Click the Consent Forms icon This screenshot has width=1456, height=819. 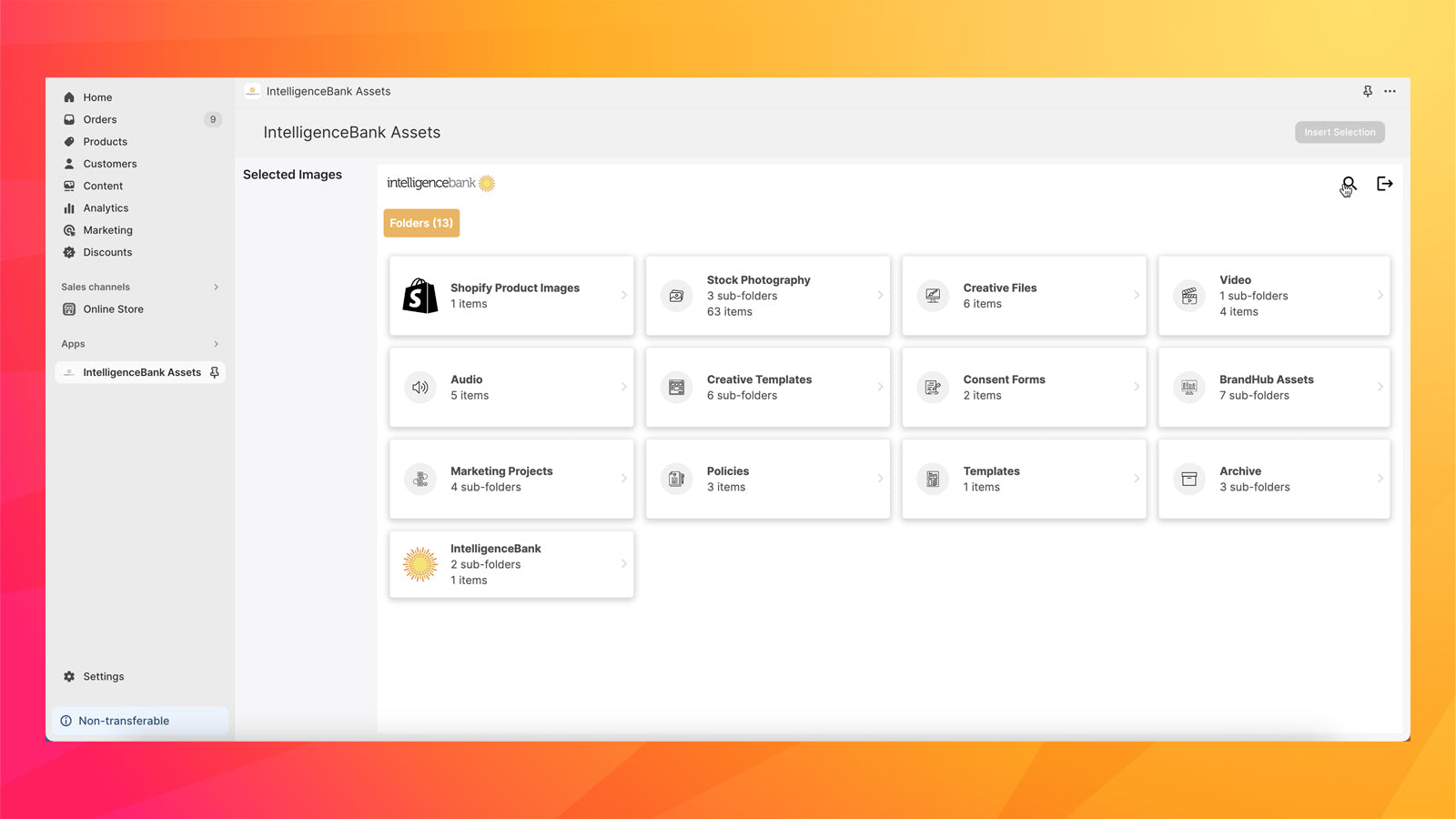click(933, 388)
